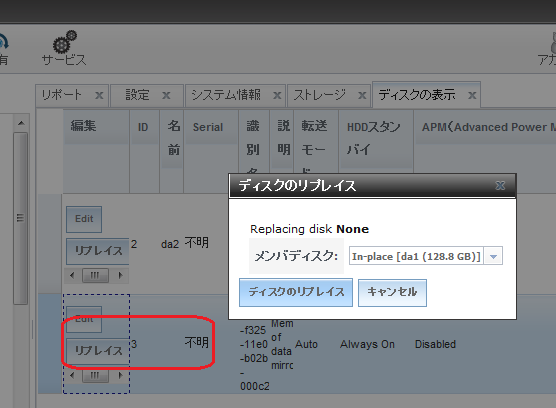Viewport: 556px width, 408px height.
Task: Close the ストレージ tab
Action: click(x=362, y=95)
